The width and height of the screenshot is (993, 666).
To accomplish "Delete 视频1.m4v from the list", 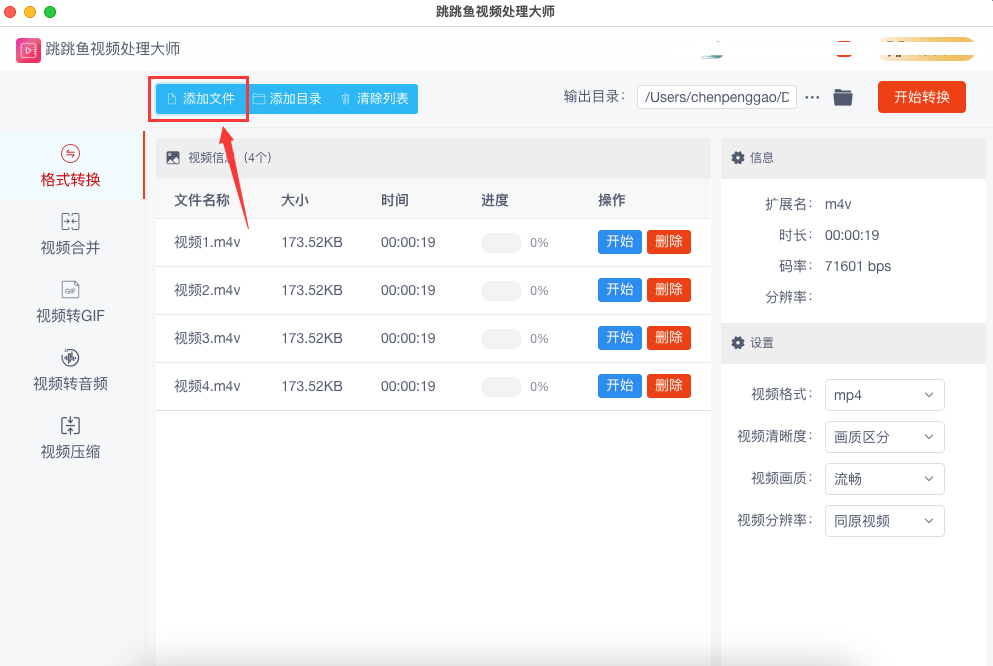I will tap(669, 242).
